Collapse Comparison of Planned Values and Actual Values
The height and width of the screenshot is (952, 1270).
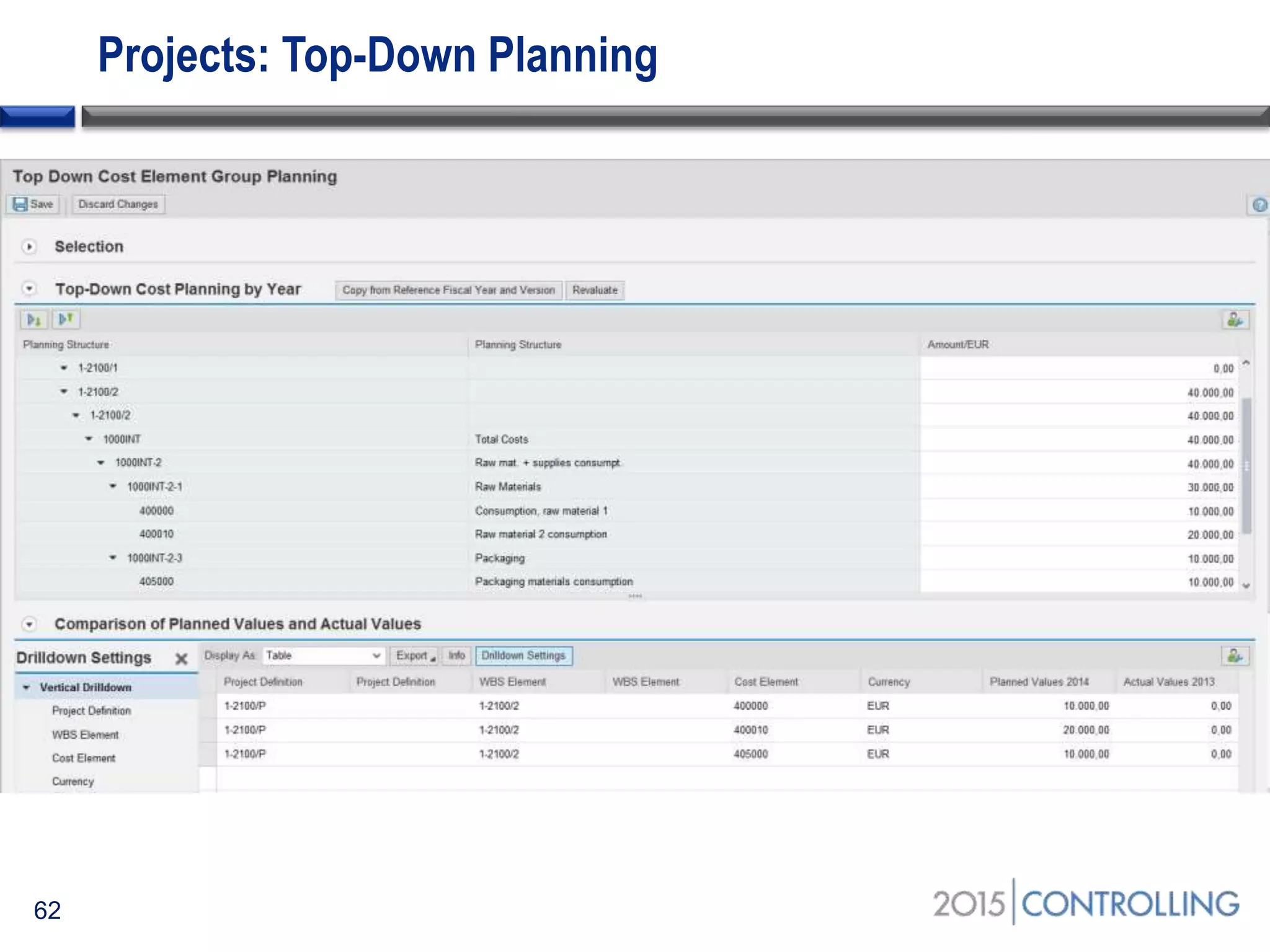point(29,624)
